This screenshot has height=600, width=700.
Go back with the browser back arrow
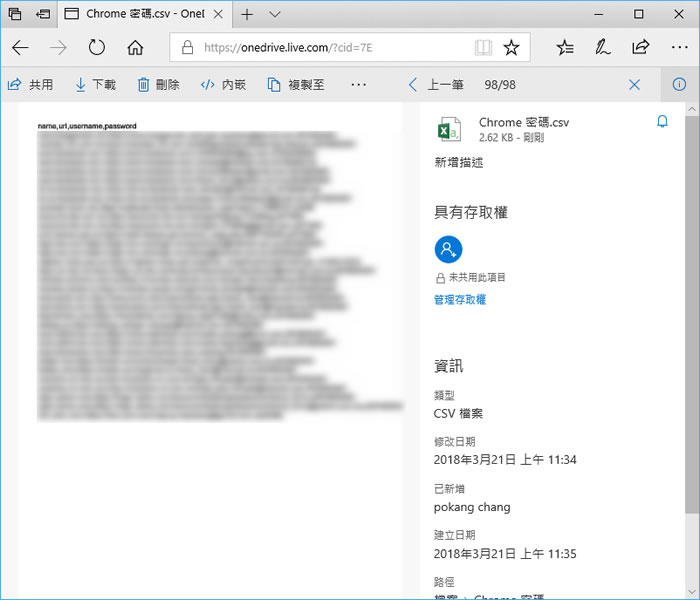click(20, 47)
